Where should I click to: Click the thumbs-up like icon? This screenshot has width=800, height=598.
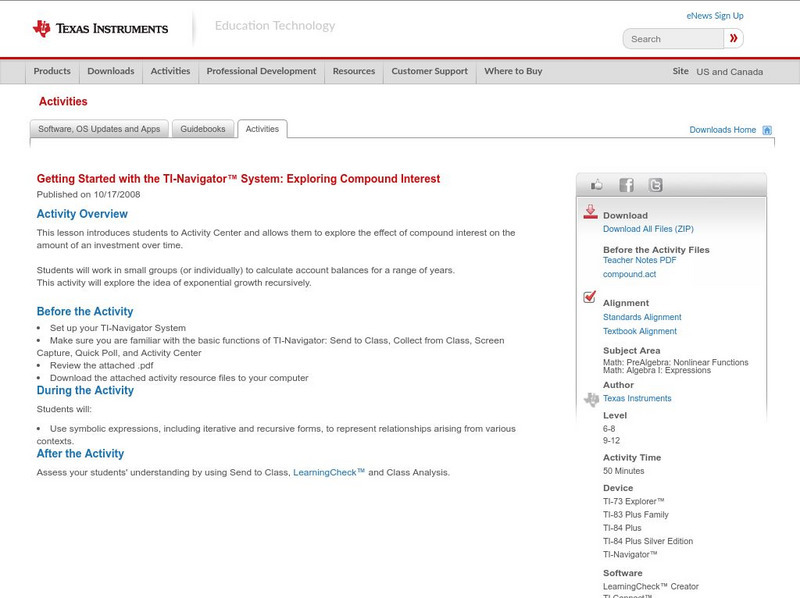(596, 185)
